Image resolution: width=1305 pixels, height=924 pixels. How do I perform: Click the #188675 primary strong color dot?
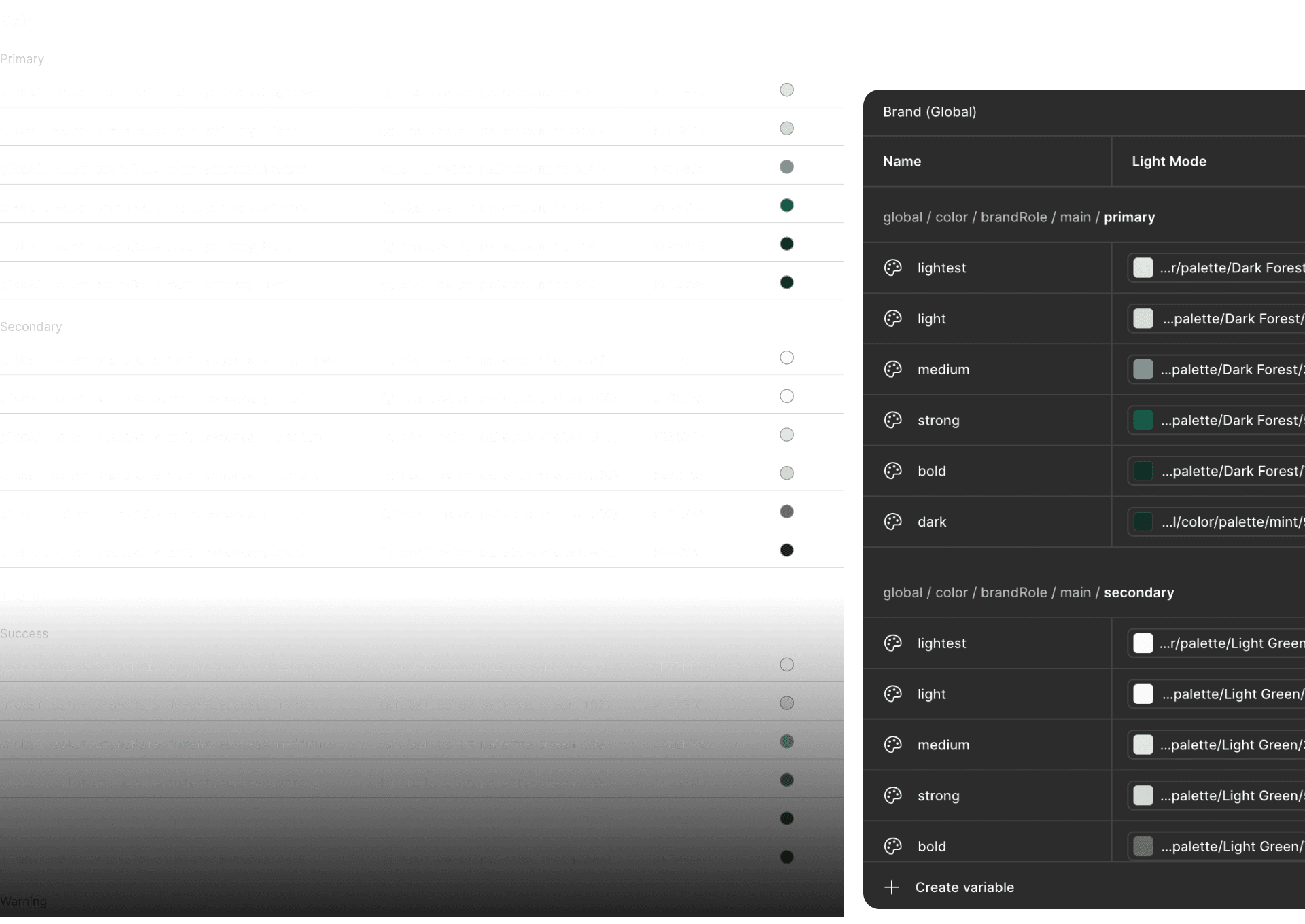(x=786, y=206)
